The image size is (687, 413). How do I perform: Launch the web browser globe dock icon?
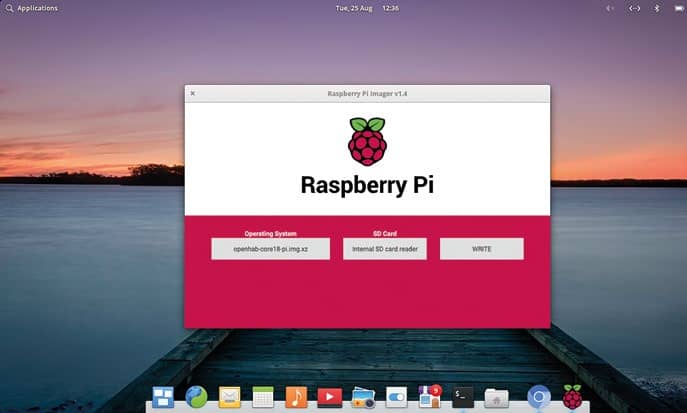pos(196,397)
